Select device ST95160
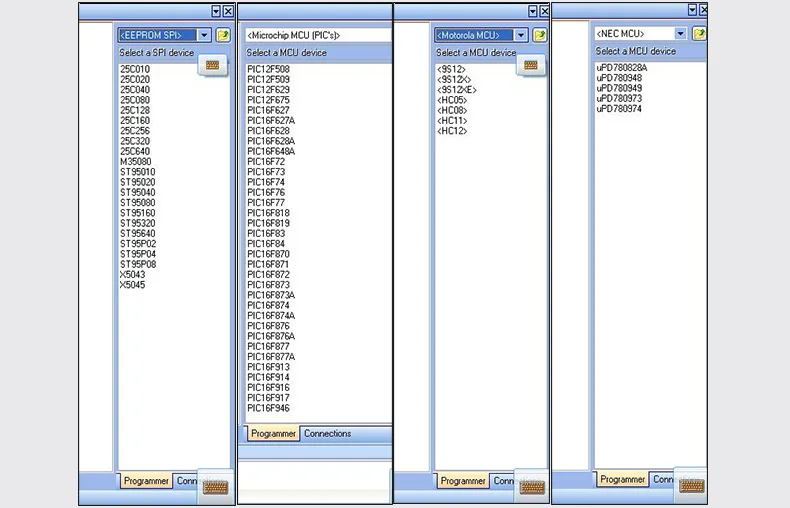 (x=138, y=213)
